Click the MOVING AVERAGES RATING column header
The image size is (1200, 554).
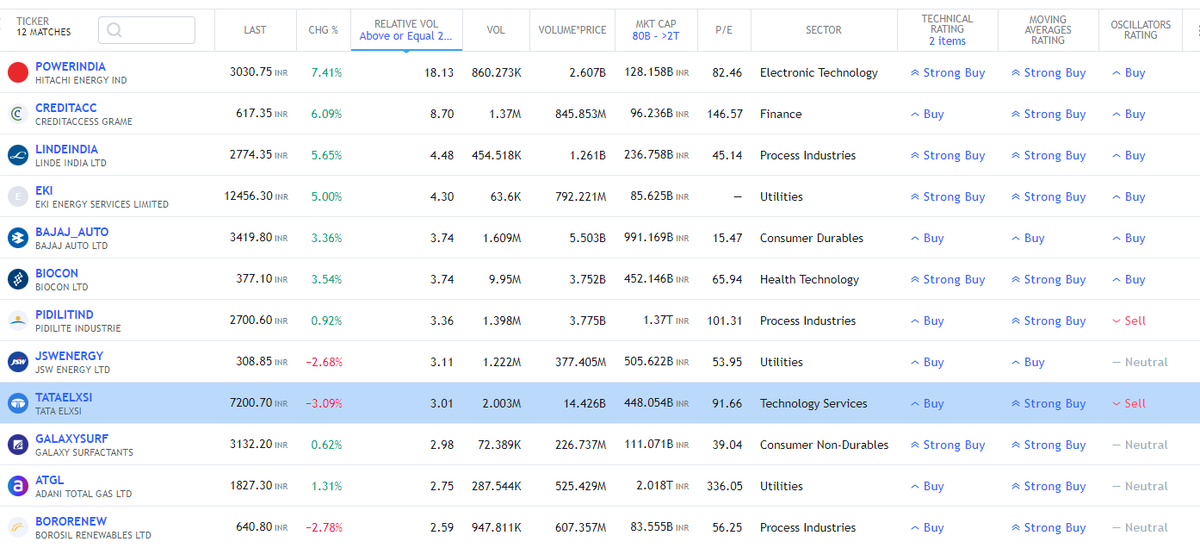coord(1047,30)
